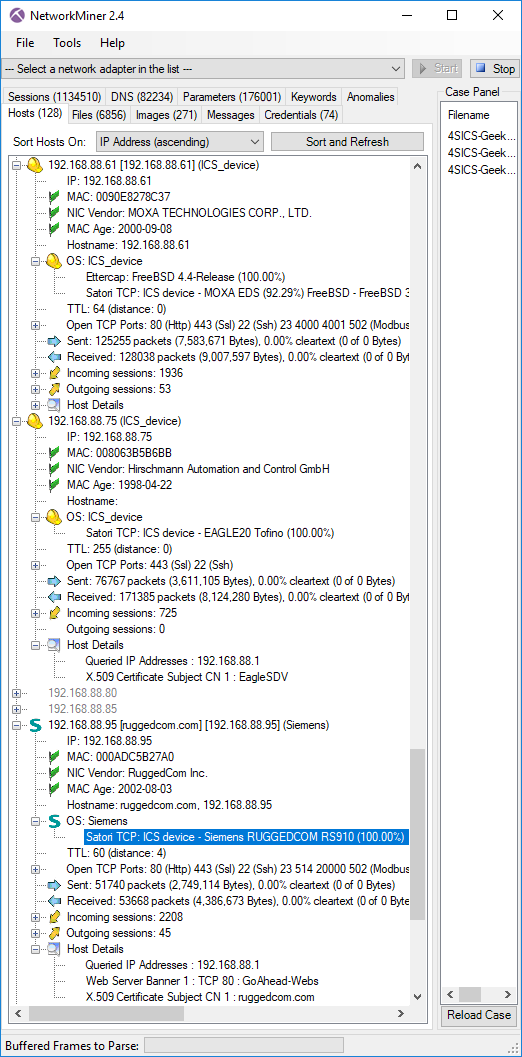Collapse the 192.168.88.95 host node
The image size is (522, 1057).
point(17,725)
